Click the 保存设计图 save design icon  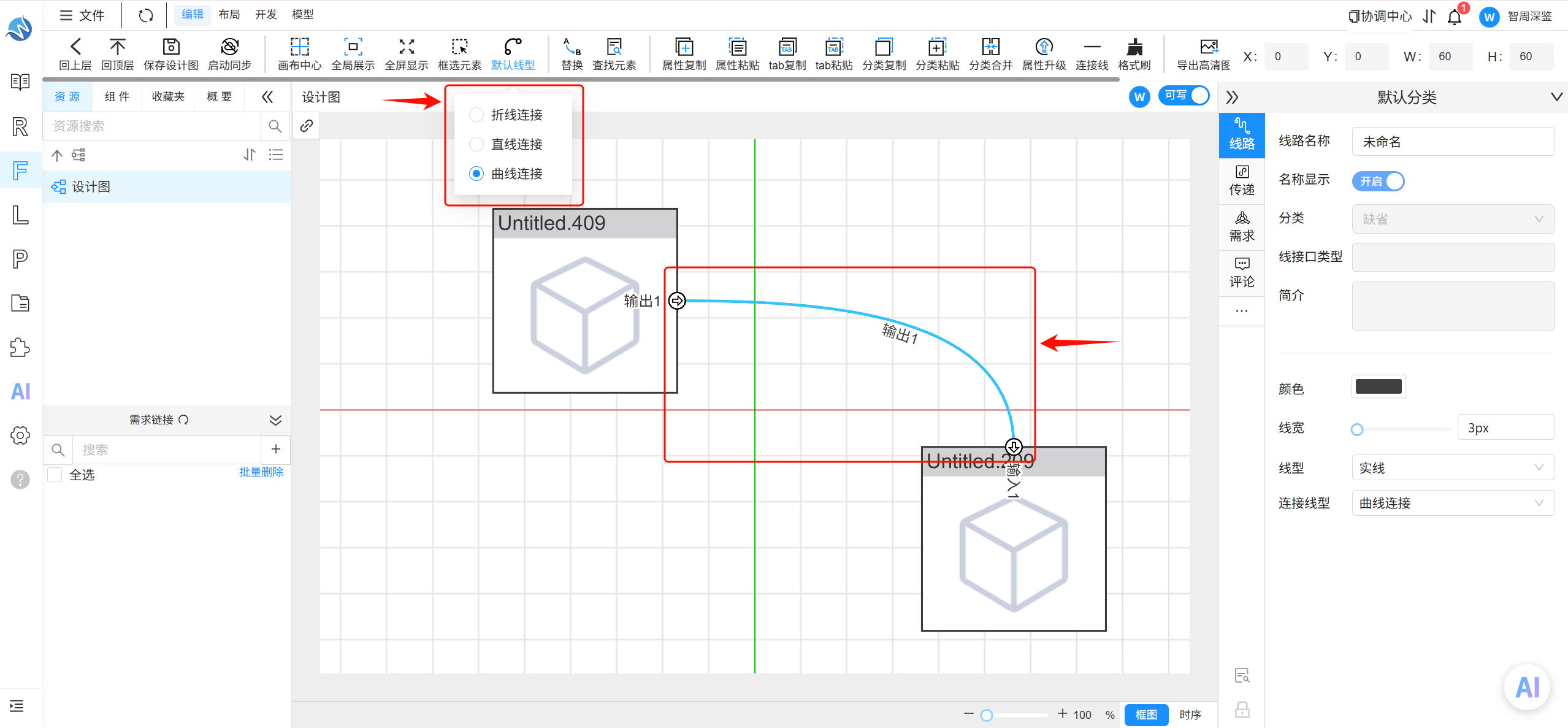tap(170, 47)
